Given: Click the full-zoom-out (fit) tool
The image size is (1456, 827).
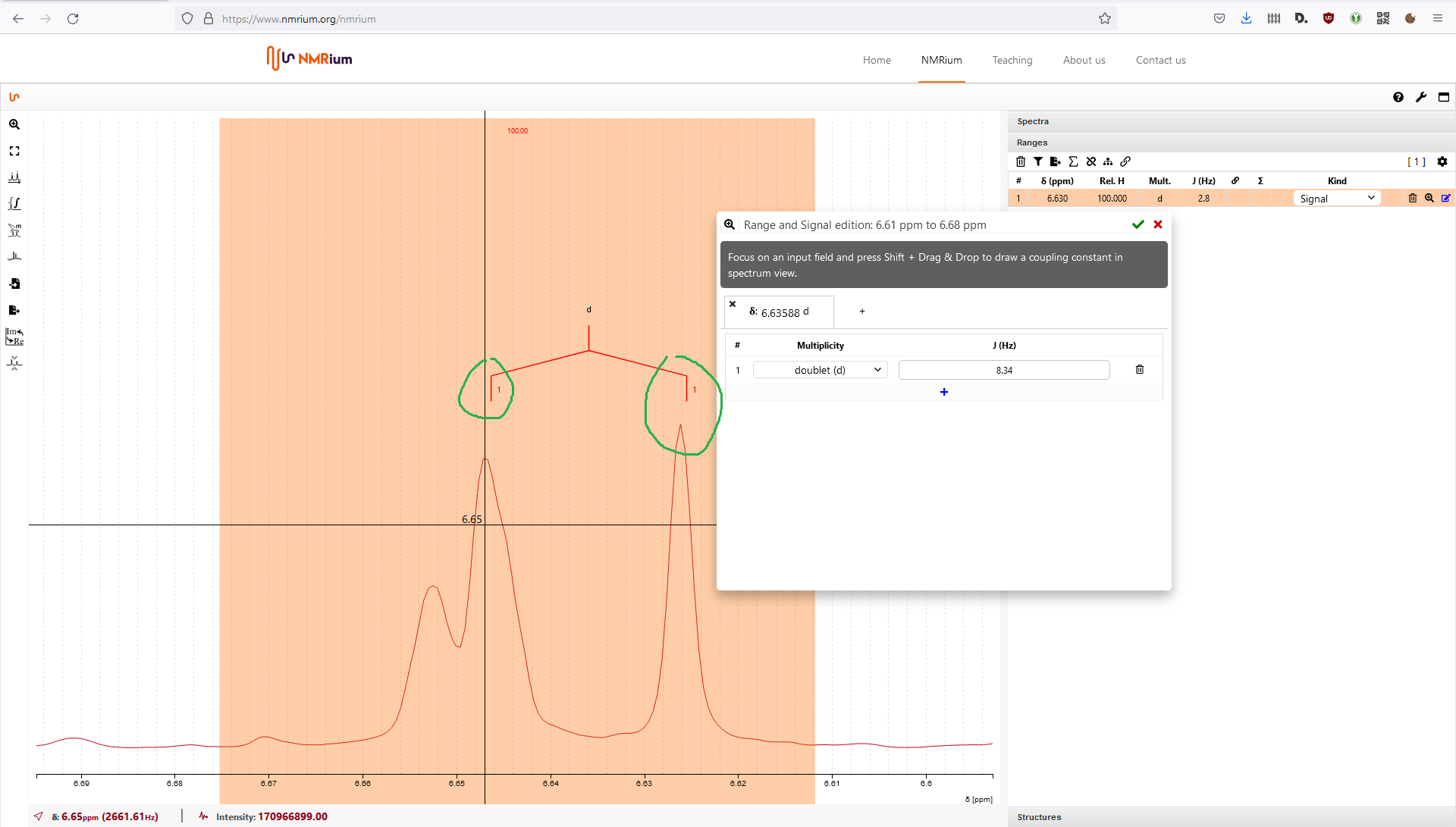Looking at the screenshot, I should (14, 151).
